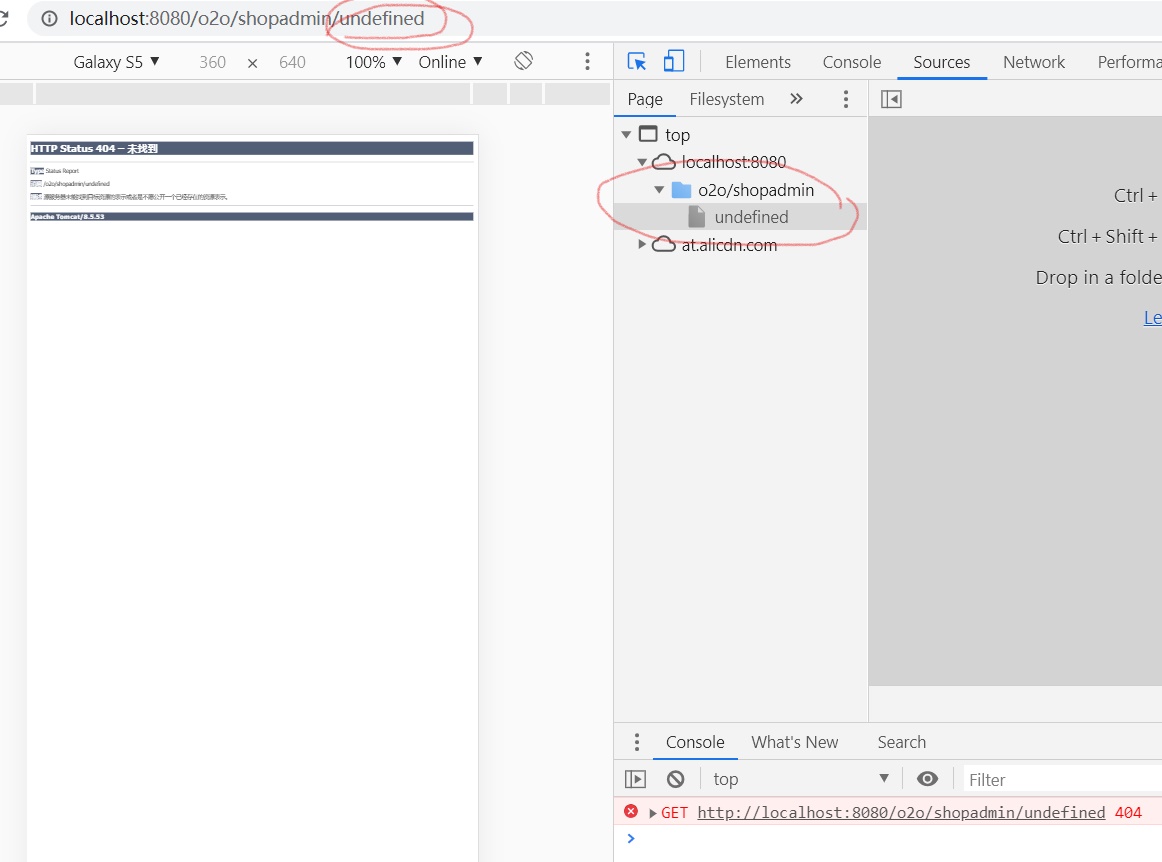Viewport: 1162px width, 862px height.
Task: Open the 100% zoom dropdown
Action: pyautogui.click(x=374, y=62)
